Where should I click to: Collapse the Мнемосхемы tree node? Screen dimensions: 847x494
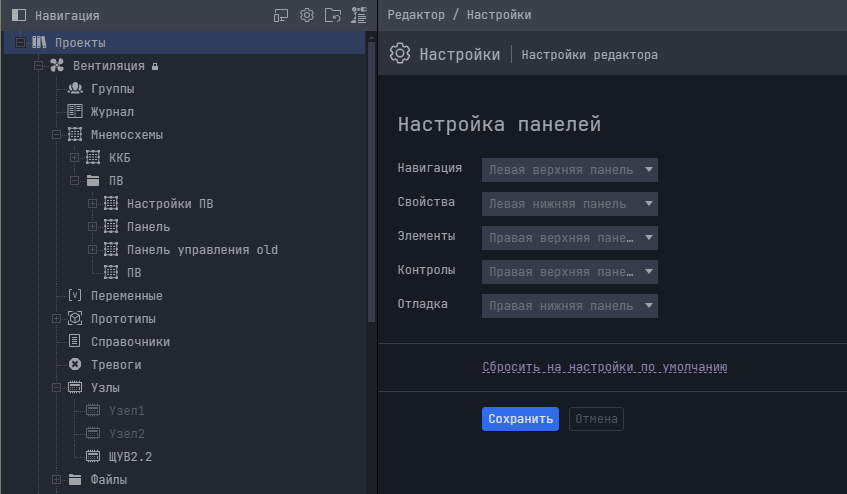coord(56,135)
